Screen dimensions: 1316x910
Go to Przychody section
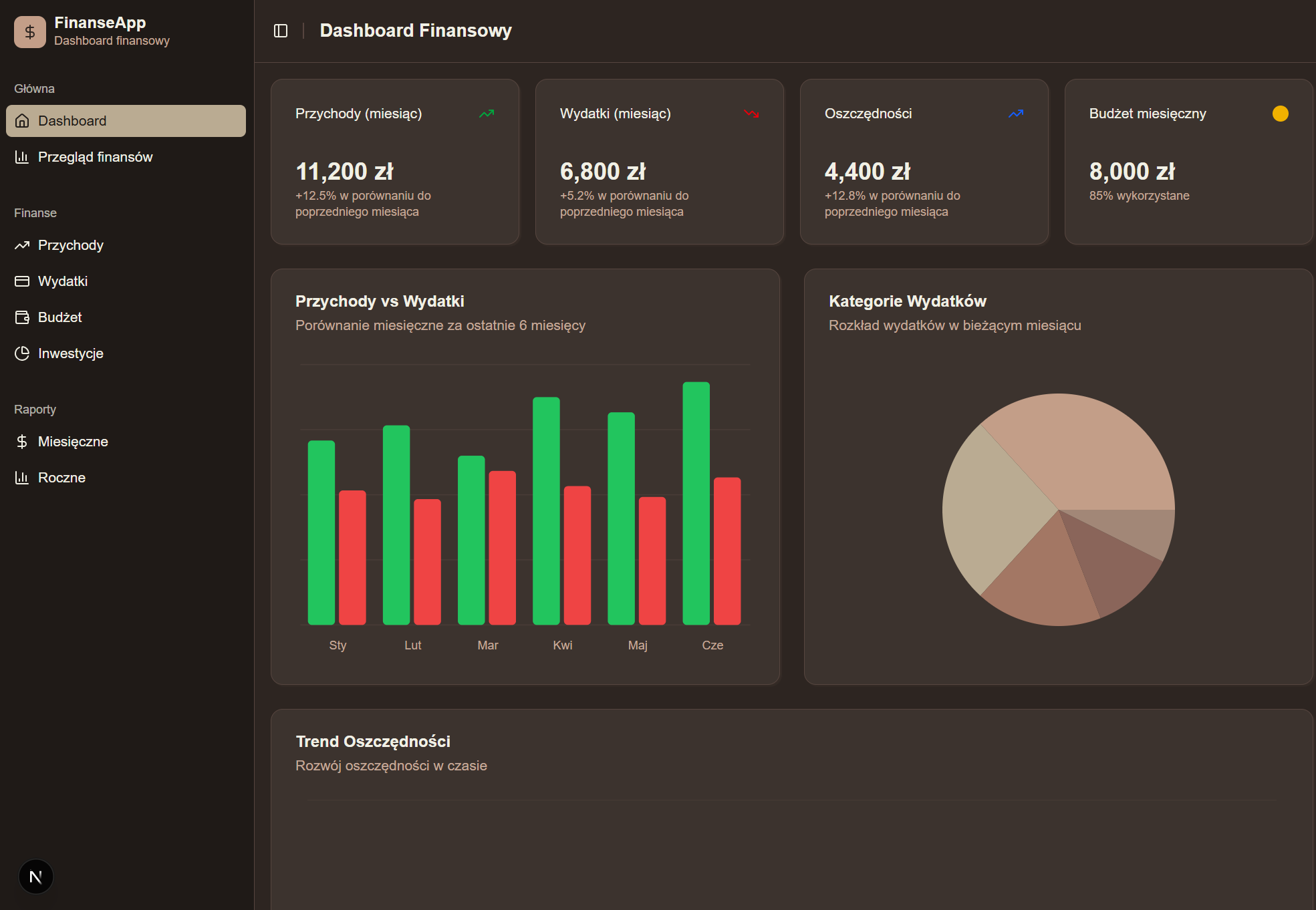coord(70,245)
